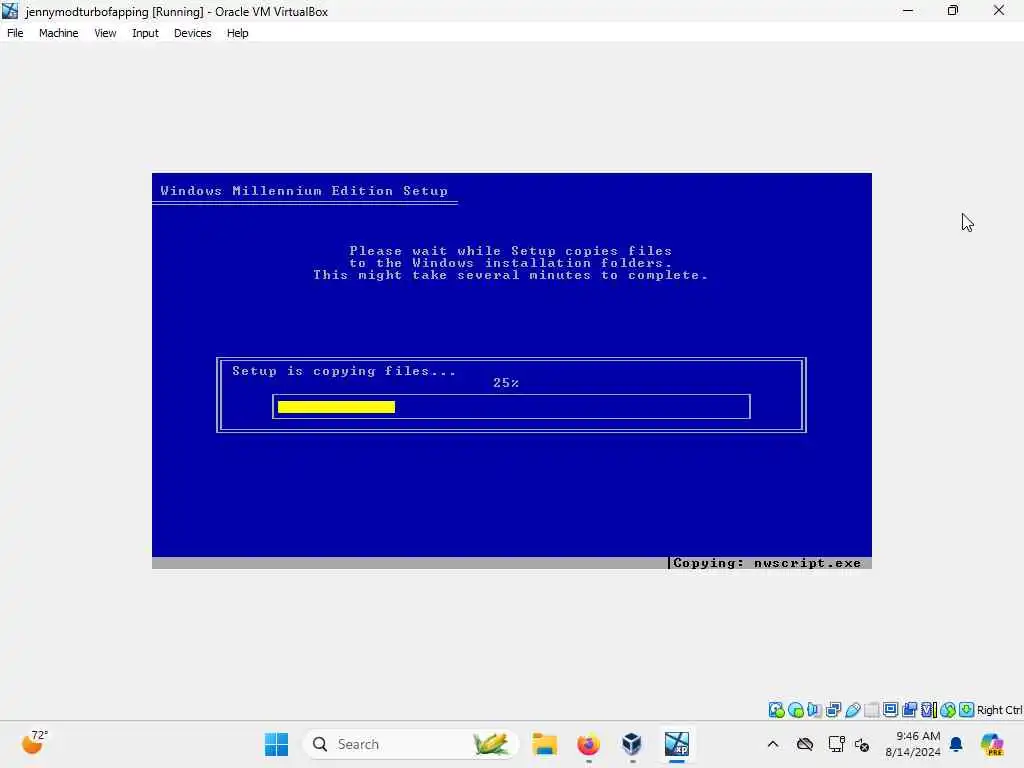
Task: Click the network tray icon
Action: coord(836,744)
